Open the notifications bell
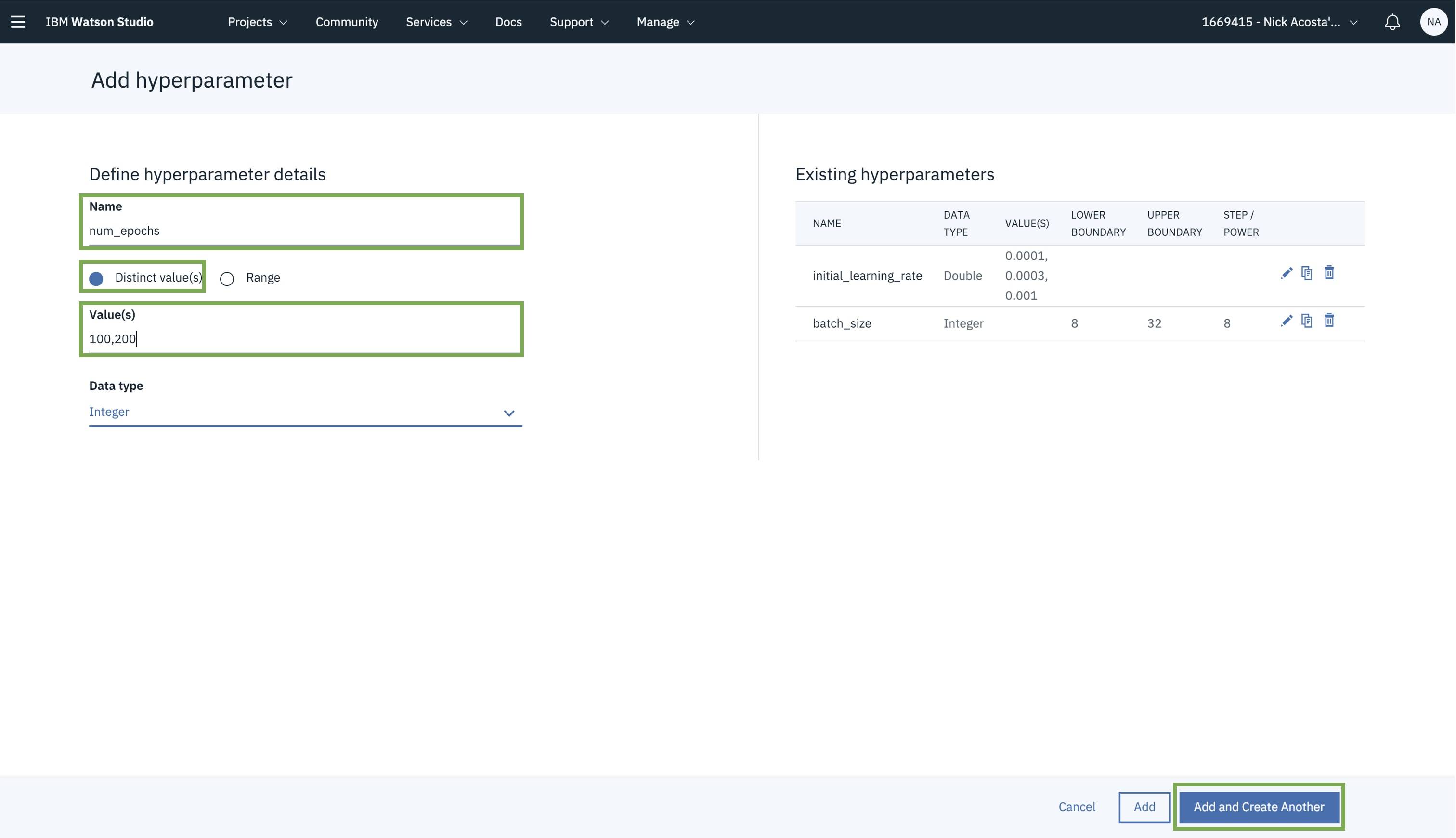 click(x=1392, y=22)
